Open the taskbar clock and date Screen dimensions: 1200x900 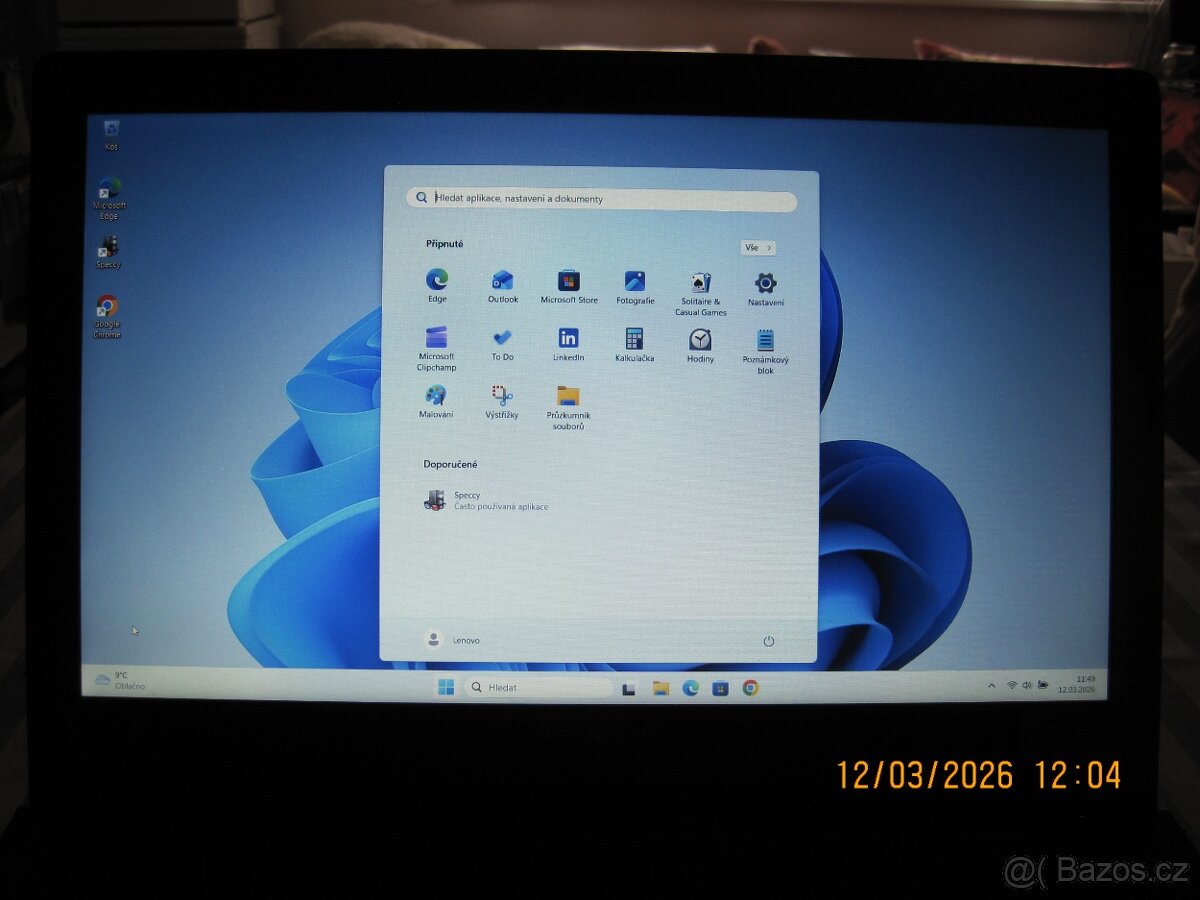pyautogui.click(x=1084, y=685)
